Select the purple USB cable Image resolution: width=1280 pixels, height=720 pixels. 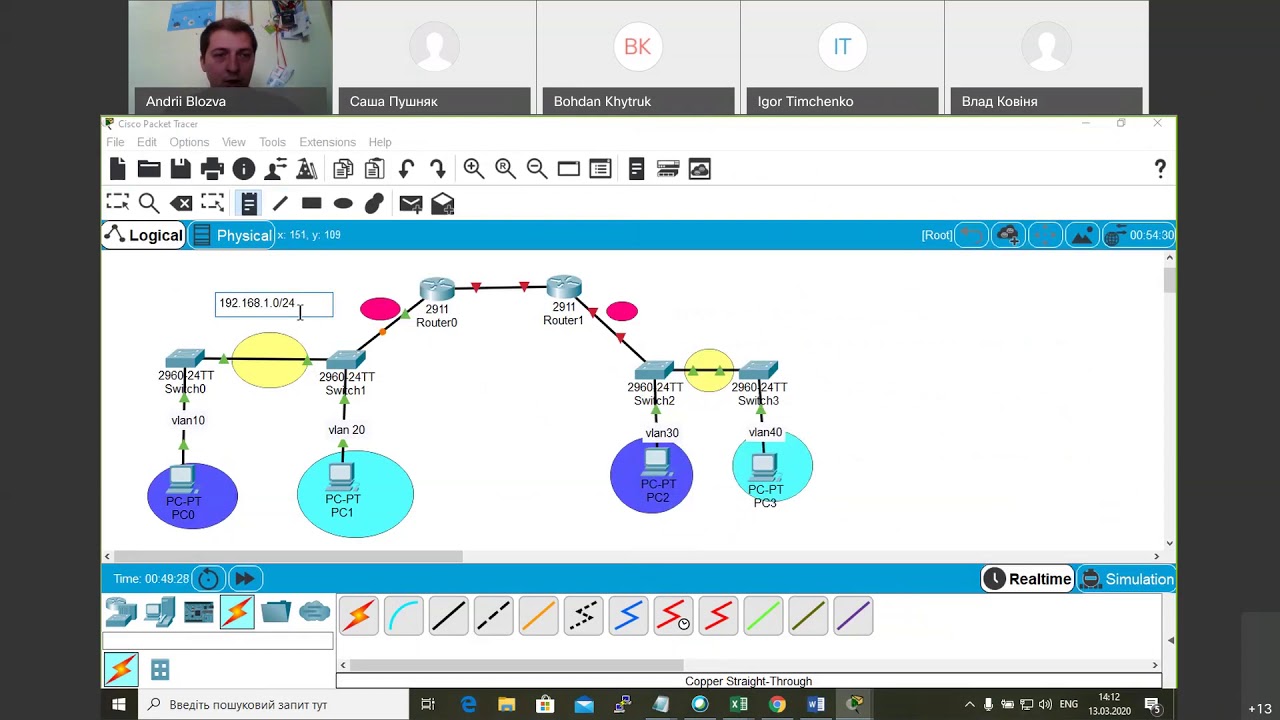[853, 616]
